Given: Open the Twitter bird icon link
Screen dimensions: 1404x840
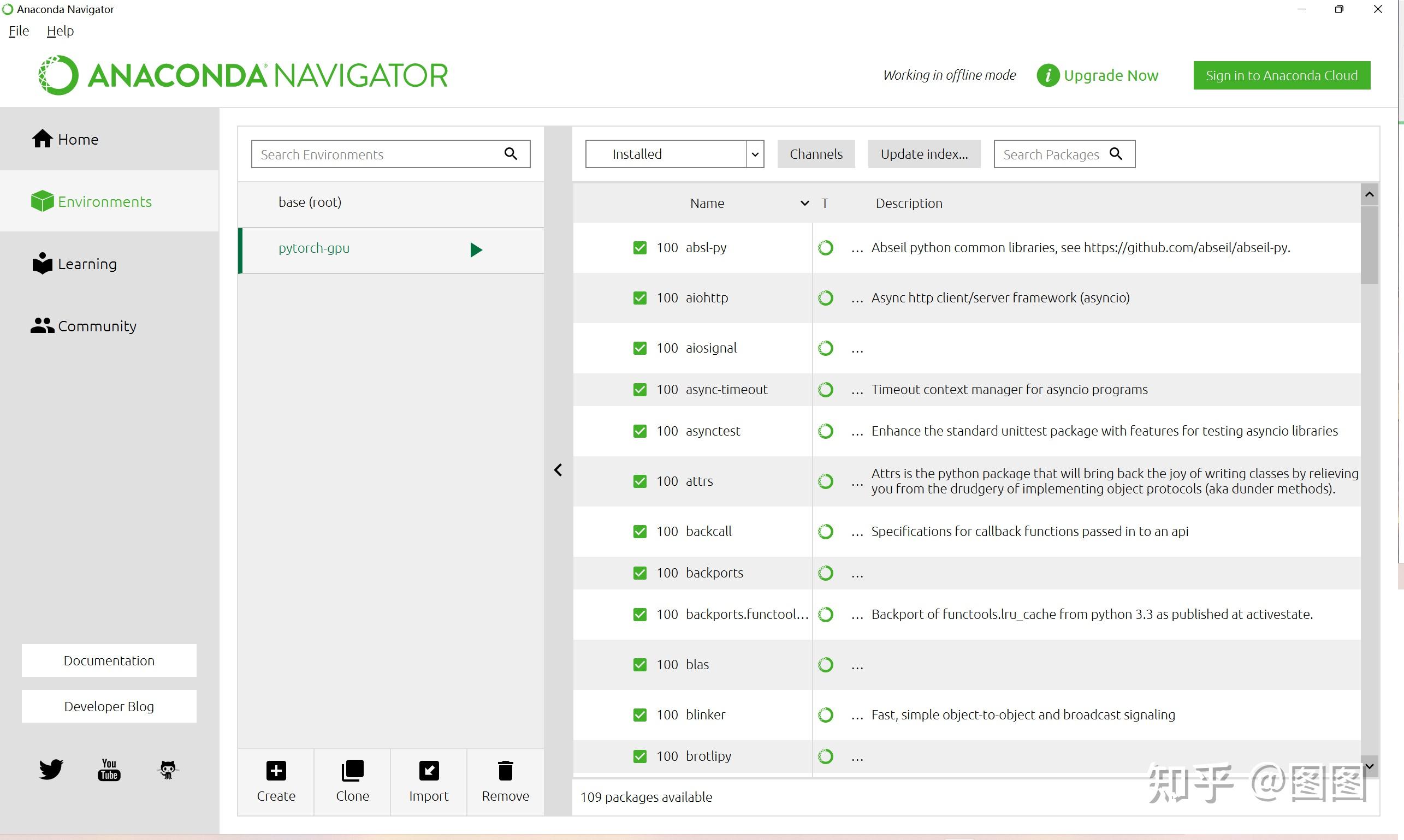Looking at the screenshot, I should click(x=51, y=769).
